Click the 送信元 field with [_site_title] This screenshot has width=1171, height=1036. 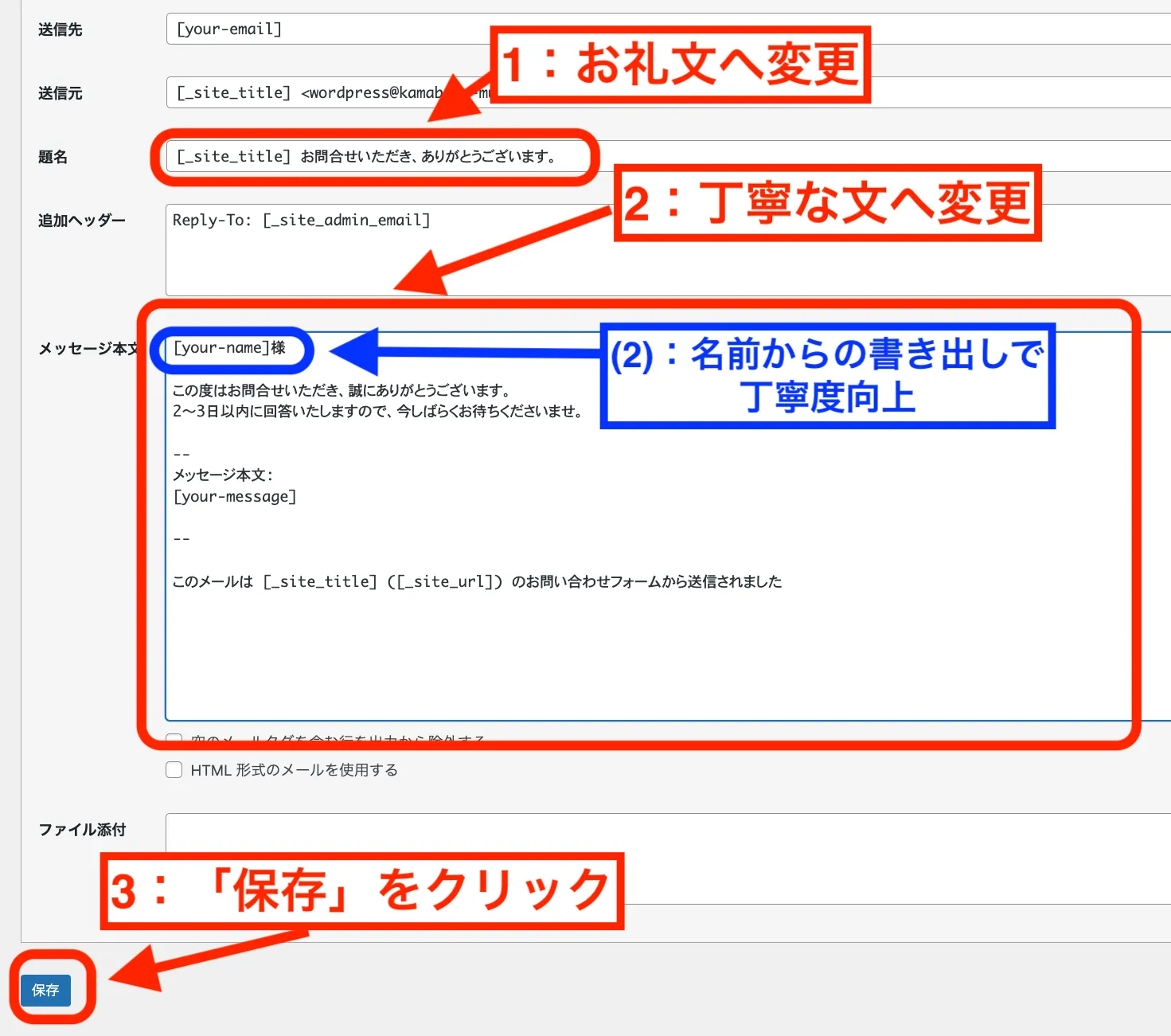(669, 92)
